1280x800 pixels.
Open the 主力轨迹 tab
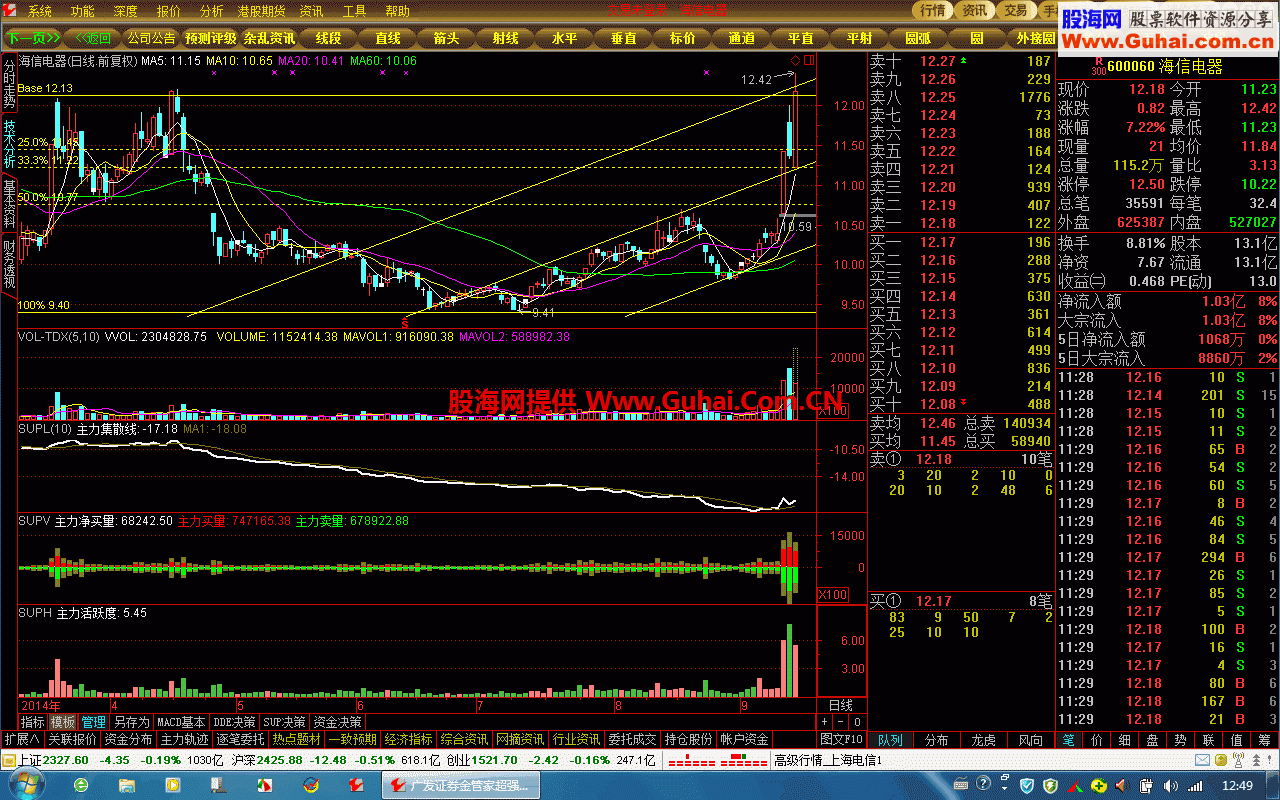(185, 739)
